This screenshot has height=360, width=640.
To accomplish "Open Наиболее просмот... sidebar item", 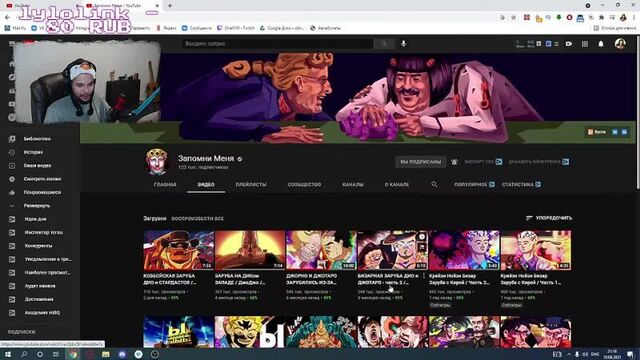I will 47,273.
